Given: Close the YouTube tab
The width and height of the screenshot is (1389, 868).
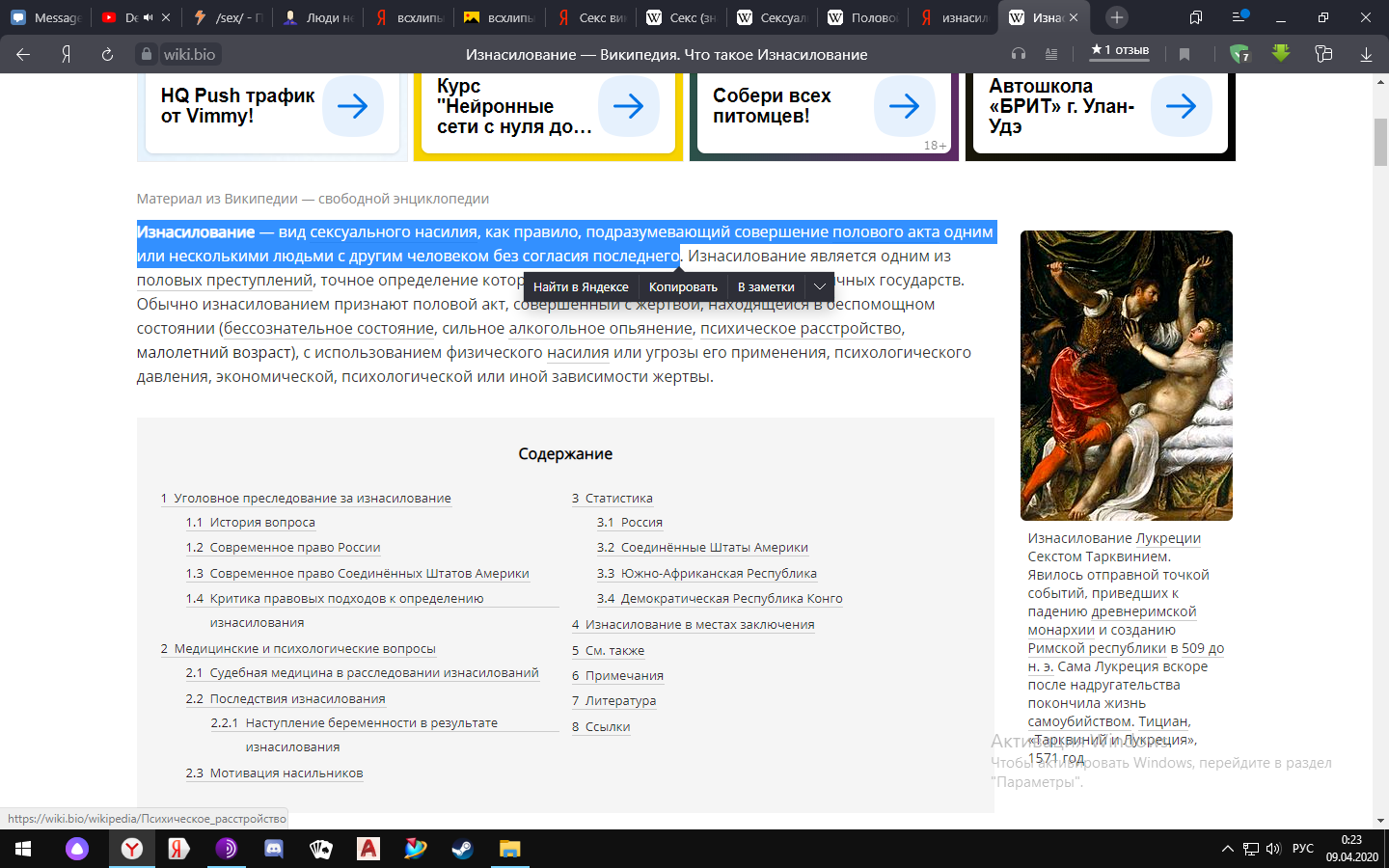Looking at the screenshot, I should [166, 17].
